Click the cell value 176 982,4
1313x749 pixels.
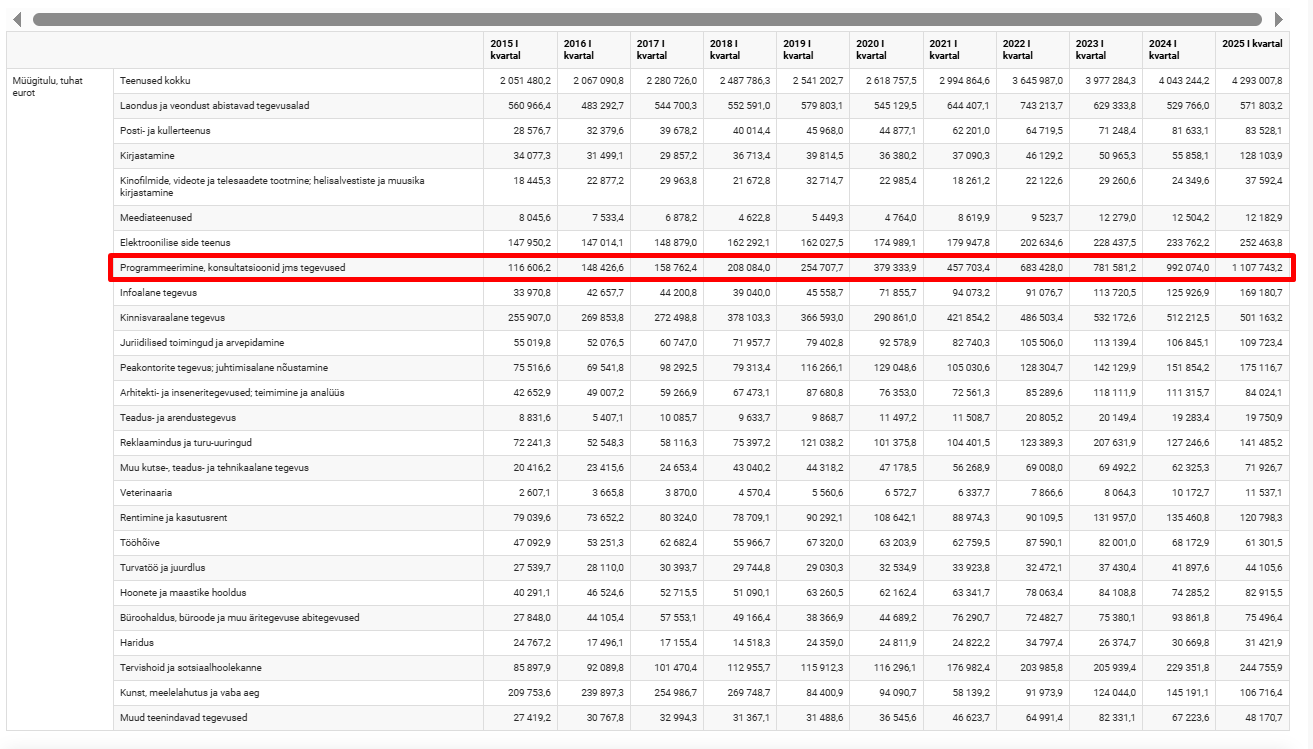click(969, 668)
